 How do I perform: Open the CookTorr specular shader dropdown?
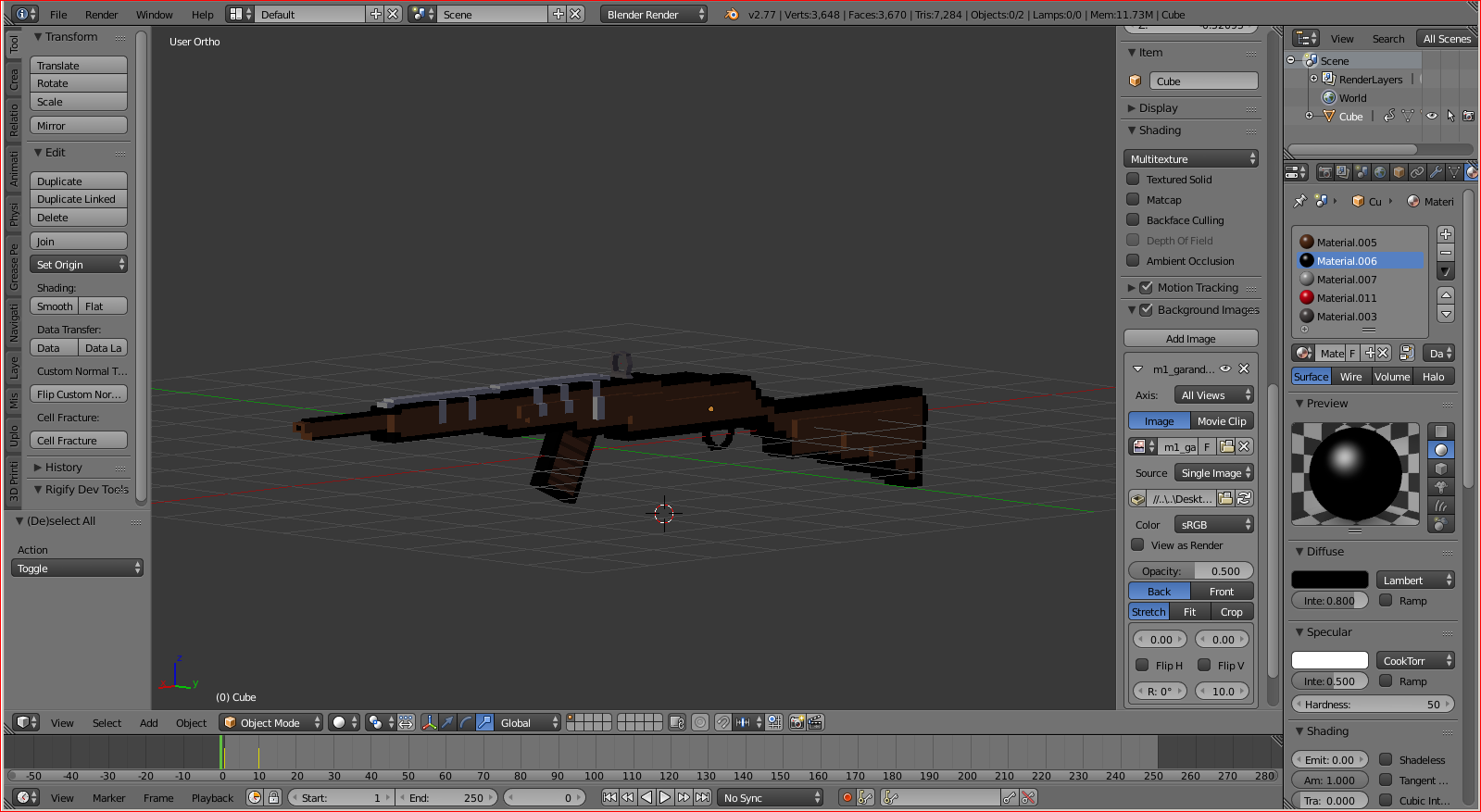click(1415, 660)
